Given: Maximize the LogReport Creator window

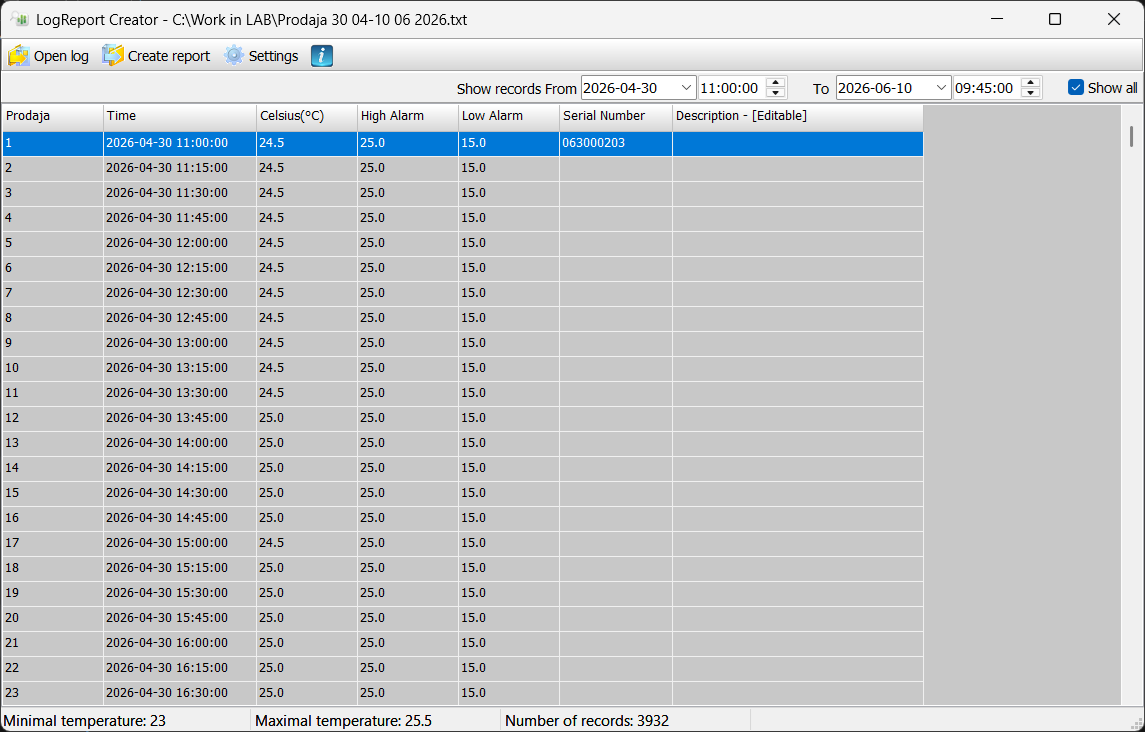Looking at the screenshot, I should [1054, 19].
